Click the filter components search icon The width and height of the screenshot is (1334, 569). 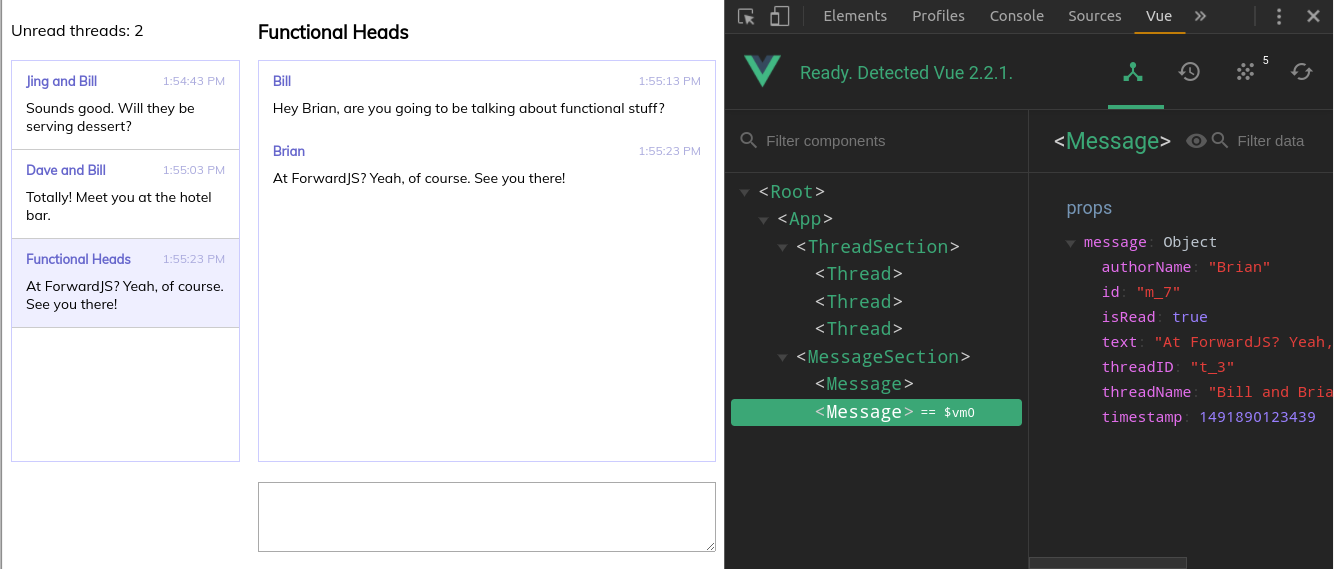[x=748, y=140]
